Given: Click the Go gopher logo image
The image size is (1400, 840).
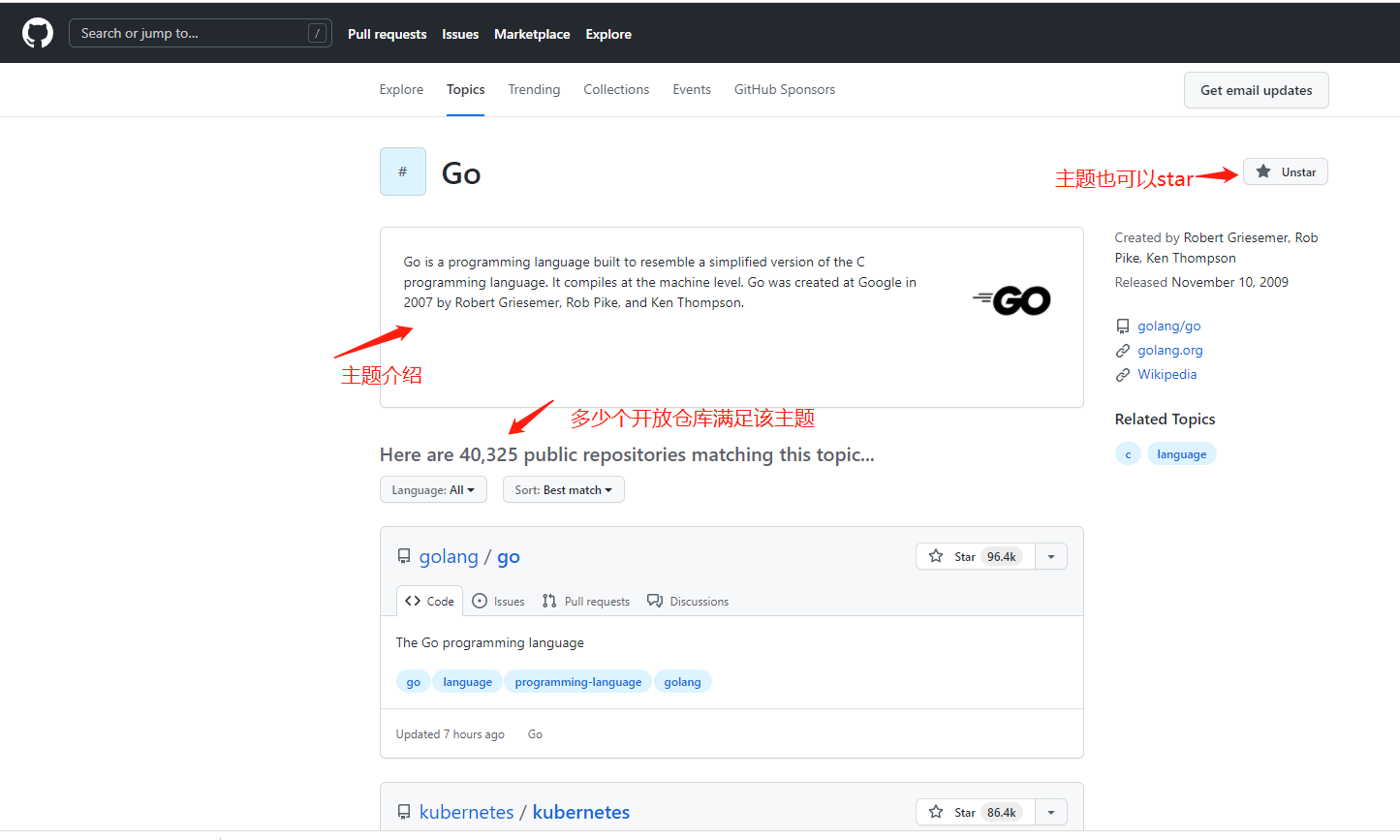Looking at the screenshot, I should [x=1011, y=300].
